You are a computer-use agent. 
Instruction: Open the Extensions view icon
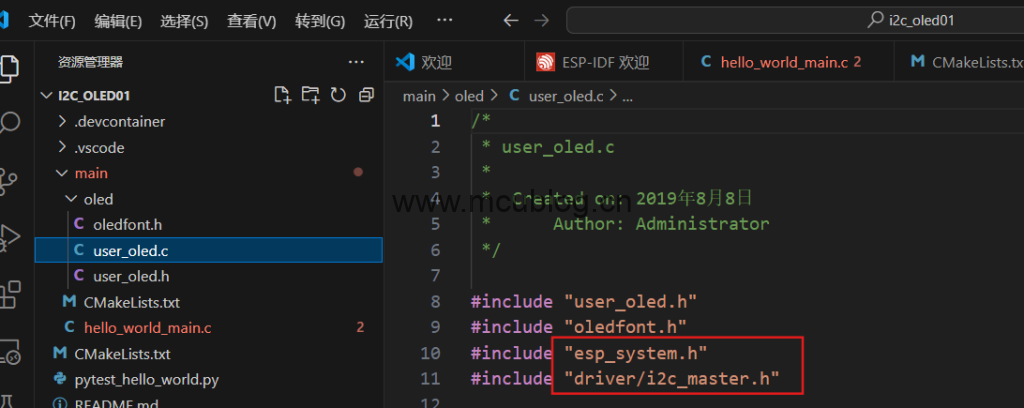[10, 294]
